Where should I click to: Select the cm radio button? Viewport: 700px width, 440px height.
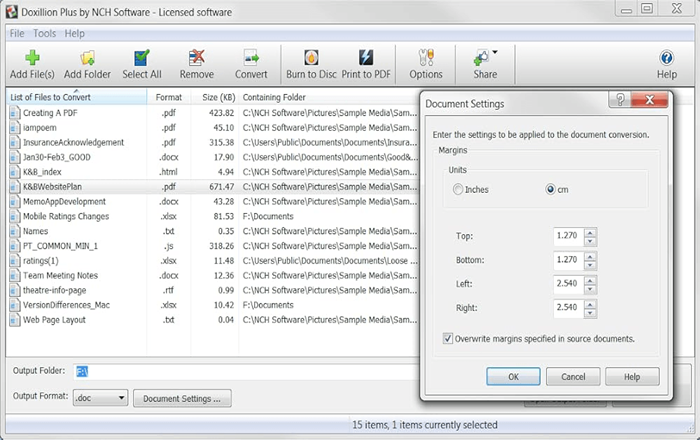click(x=550, y=189)
